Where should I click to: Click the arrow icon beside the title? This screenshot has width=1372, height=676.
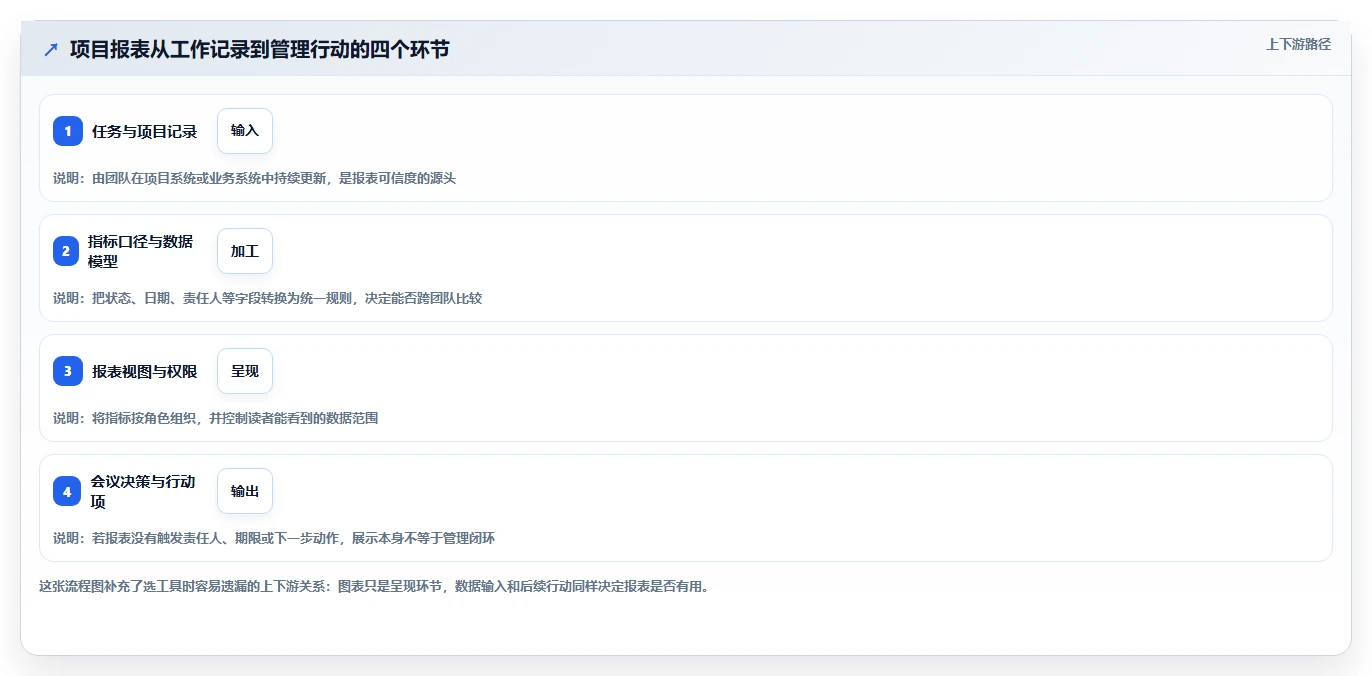[x=51, y=49]
